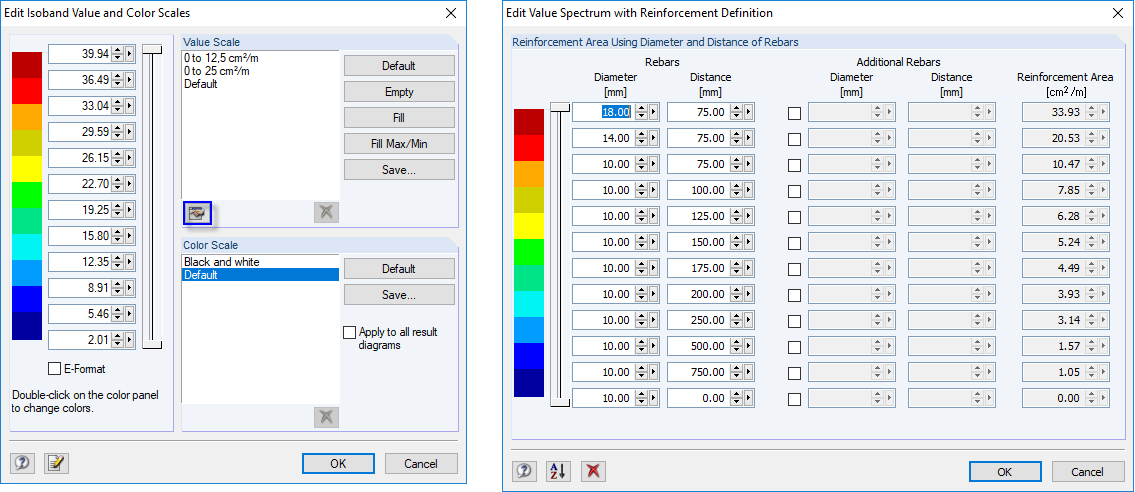Click the 29.59 value input field

[80, 132]
